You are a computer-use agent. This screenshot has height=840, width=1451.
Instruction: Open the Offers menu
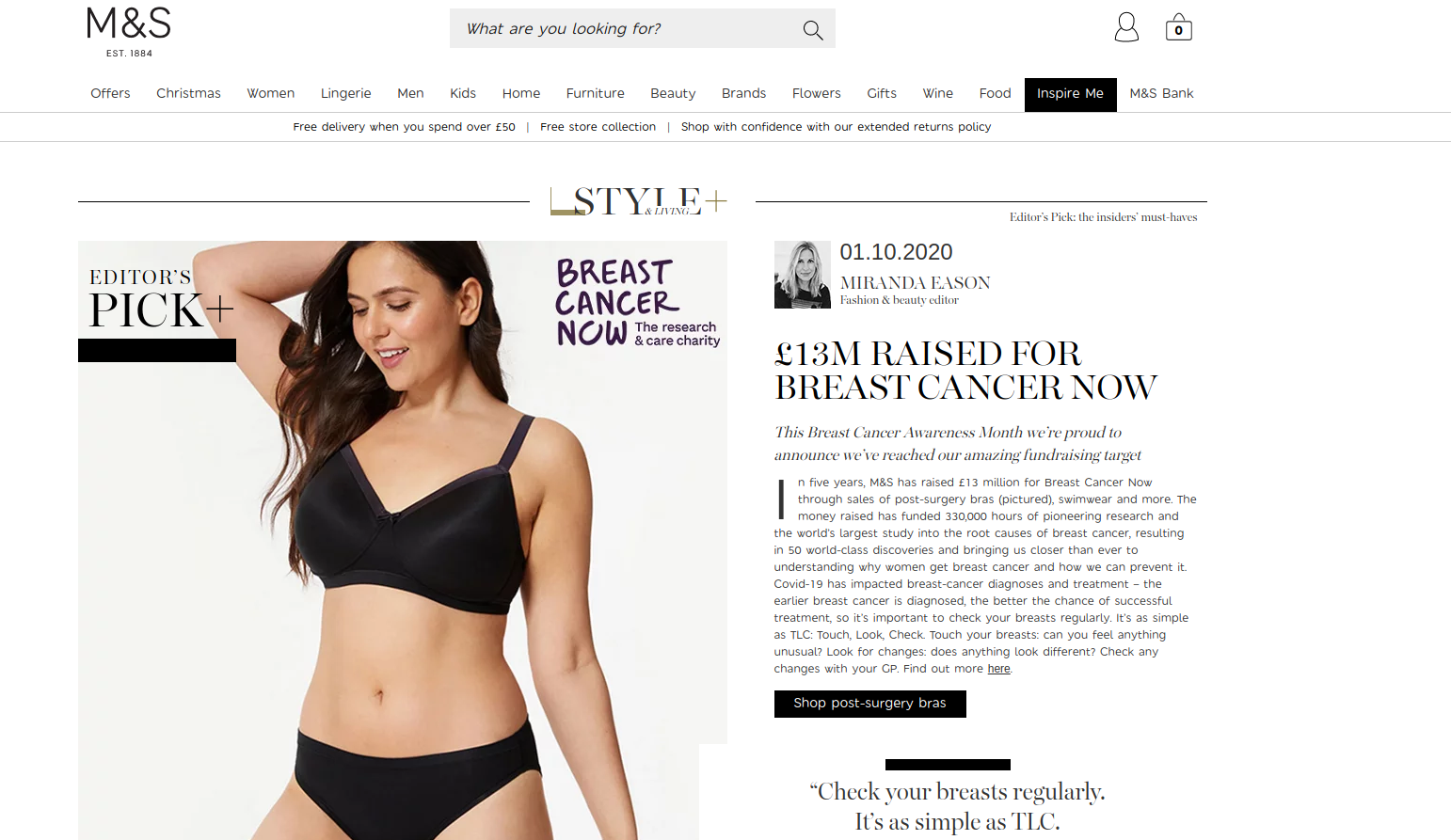(110, 93)
